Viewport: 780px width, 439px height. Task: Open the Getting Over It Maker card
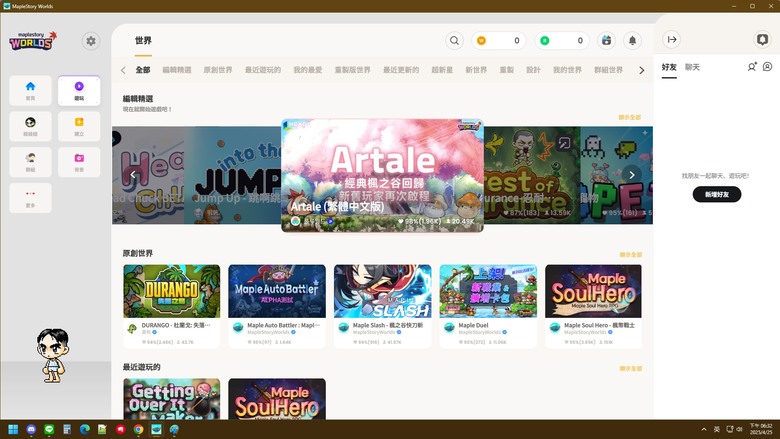[171, 399]
